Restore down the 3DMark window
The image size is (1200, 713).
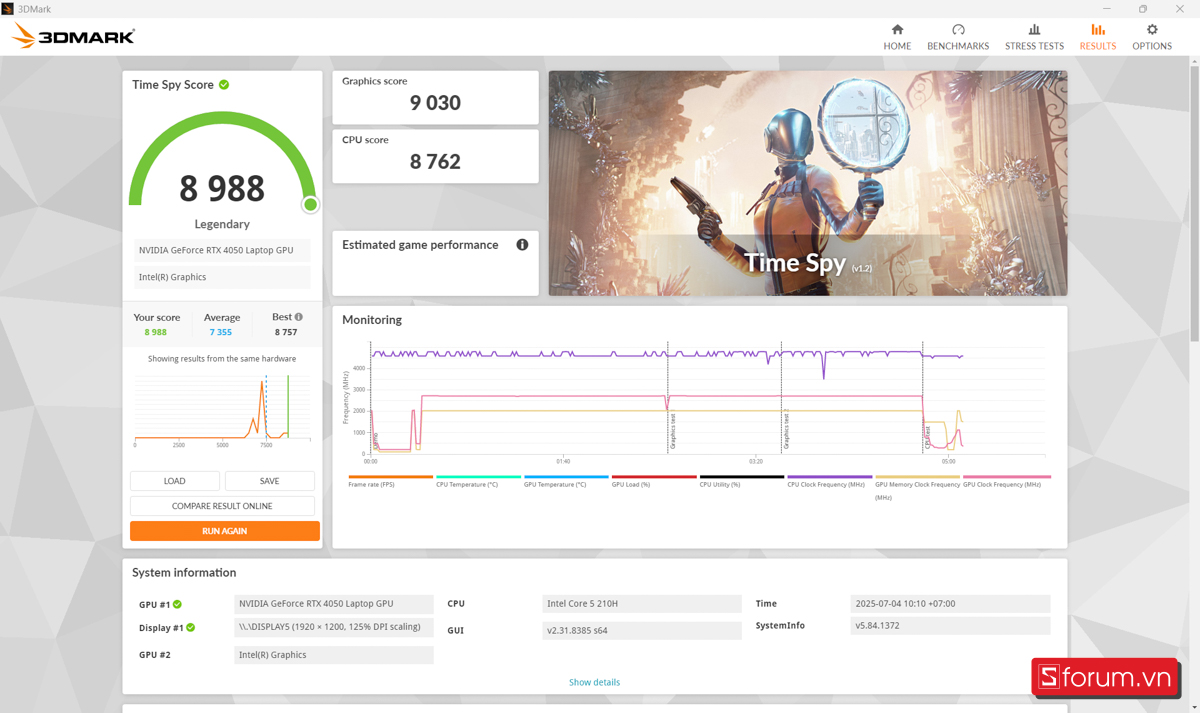(x=1143, y=9)
